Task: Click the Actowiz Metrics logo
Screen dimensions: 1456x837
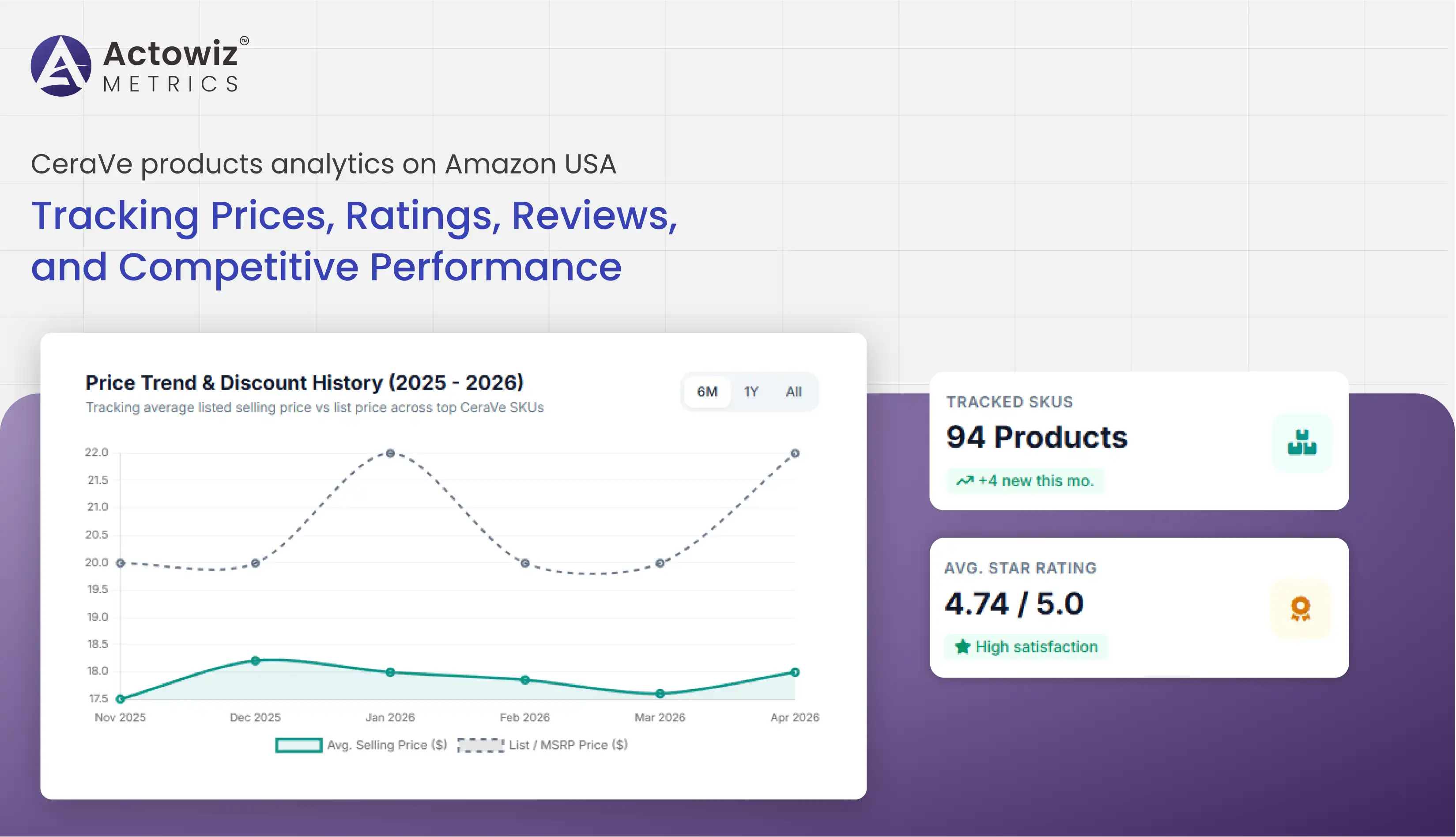Action: point(140,65)
